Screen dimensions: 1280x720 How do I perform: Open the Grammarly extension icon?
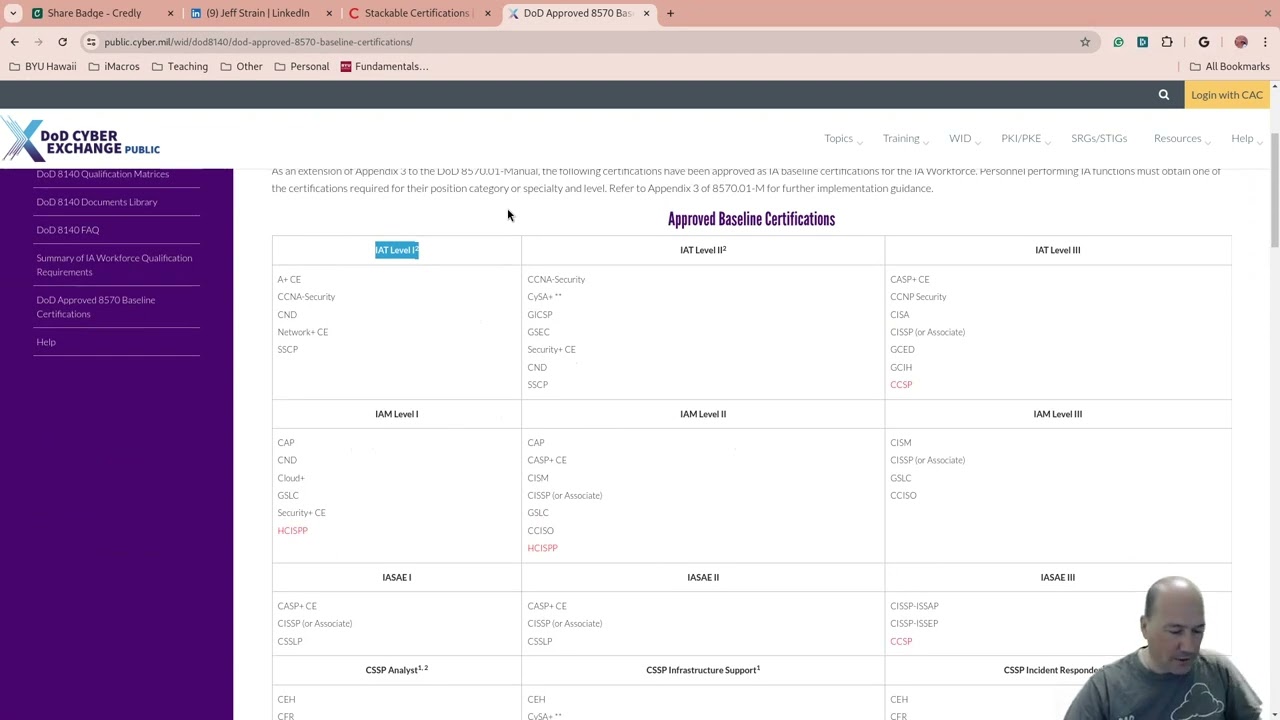pos(1118,42)
